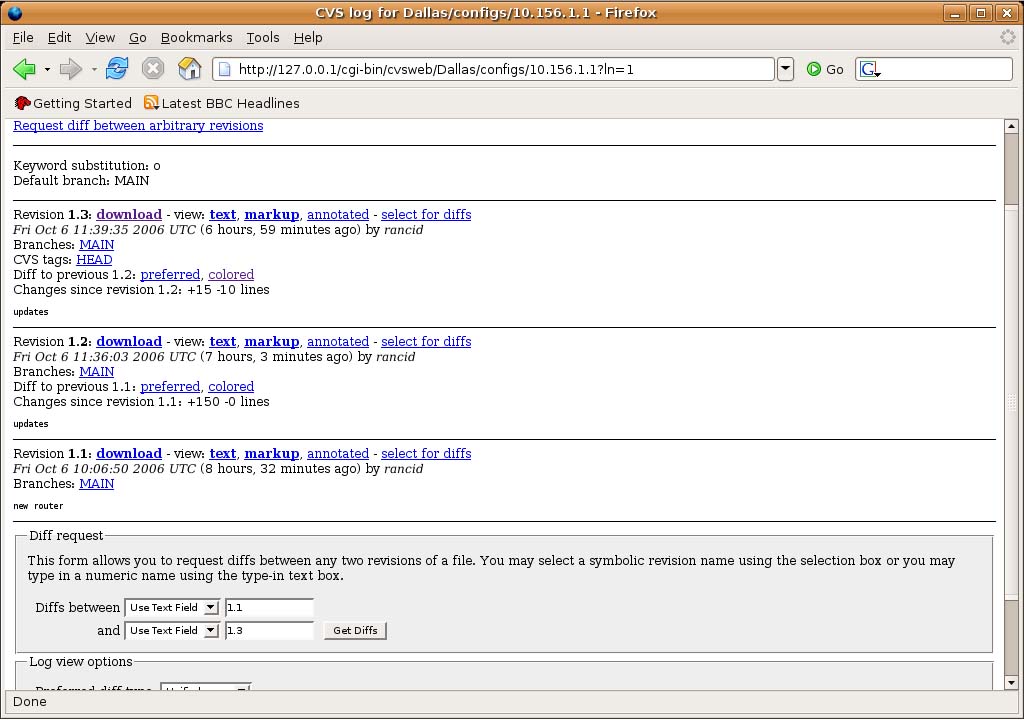Reload the page with the Refresh icon
The width and height of the screenshot is (1024, 720).
tap(117, 69)
